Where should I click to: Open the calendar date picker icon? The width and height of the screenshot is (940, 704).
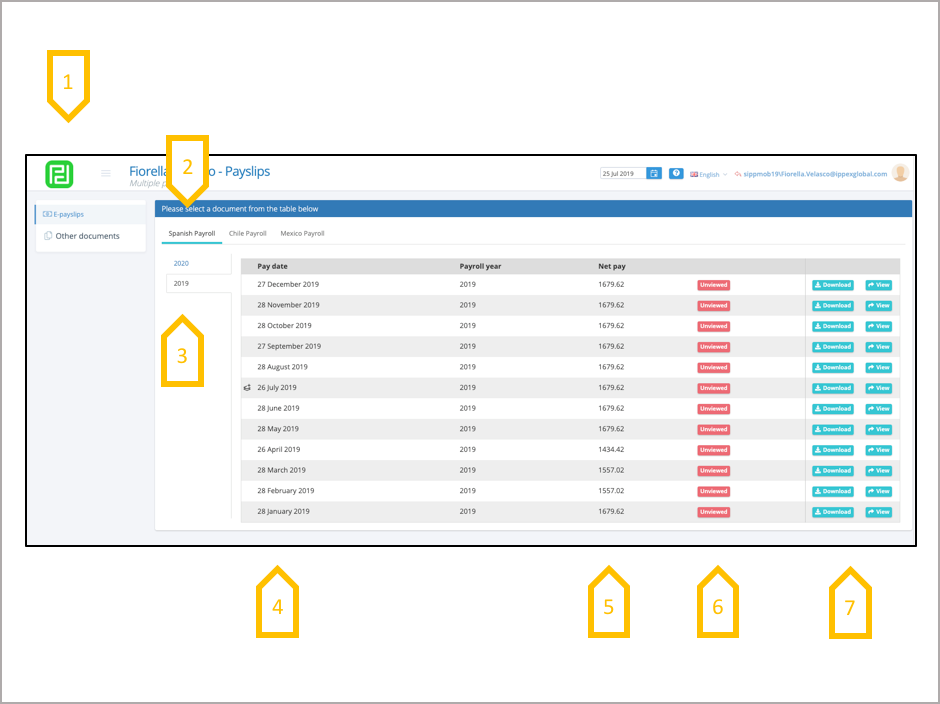(x=654, y=174)
